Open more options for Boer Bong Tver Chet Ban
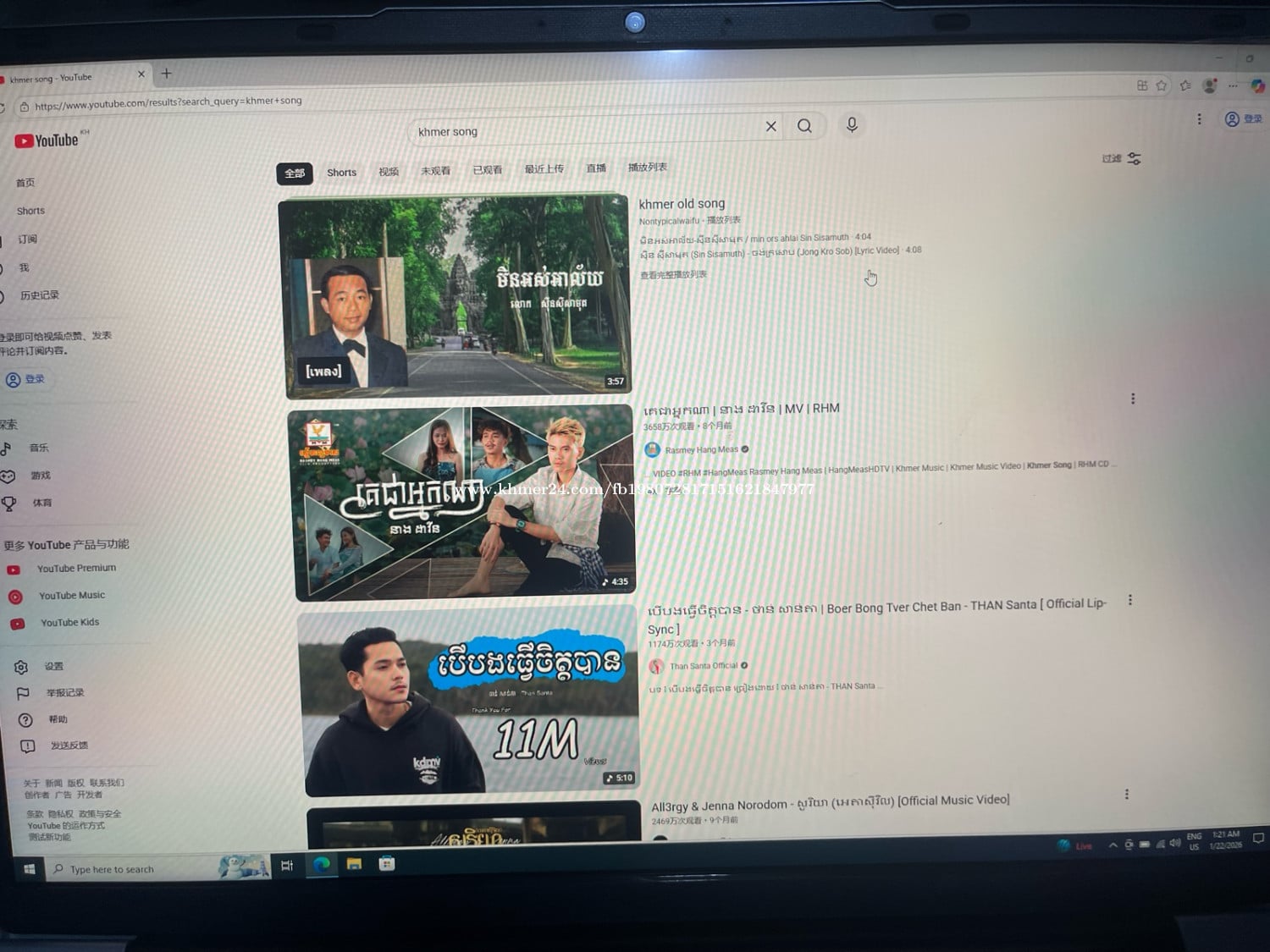 [x=1129, y=600]
